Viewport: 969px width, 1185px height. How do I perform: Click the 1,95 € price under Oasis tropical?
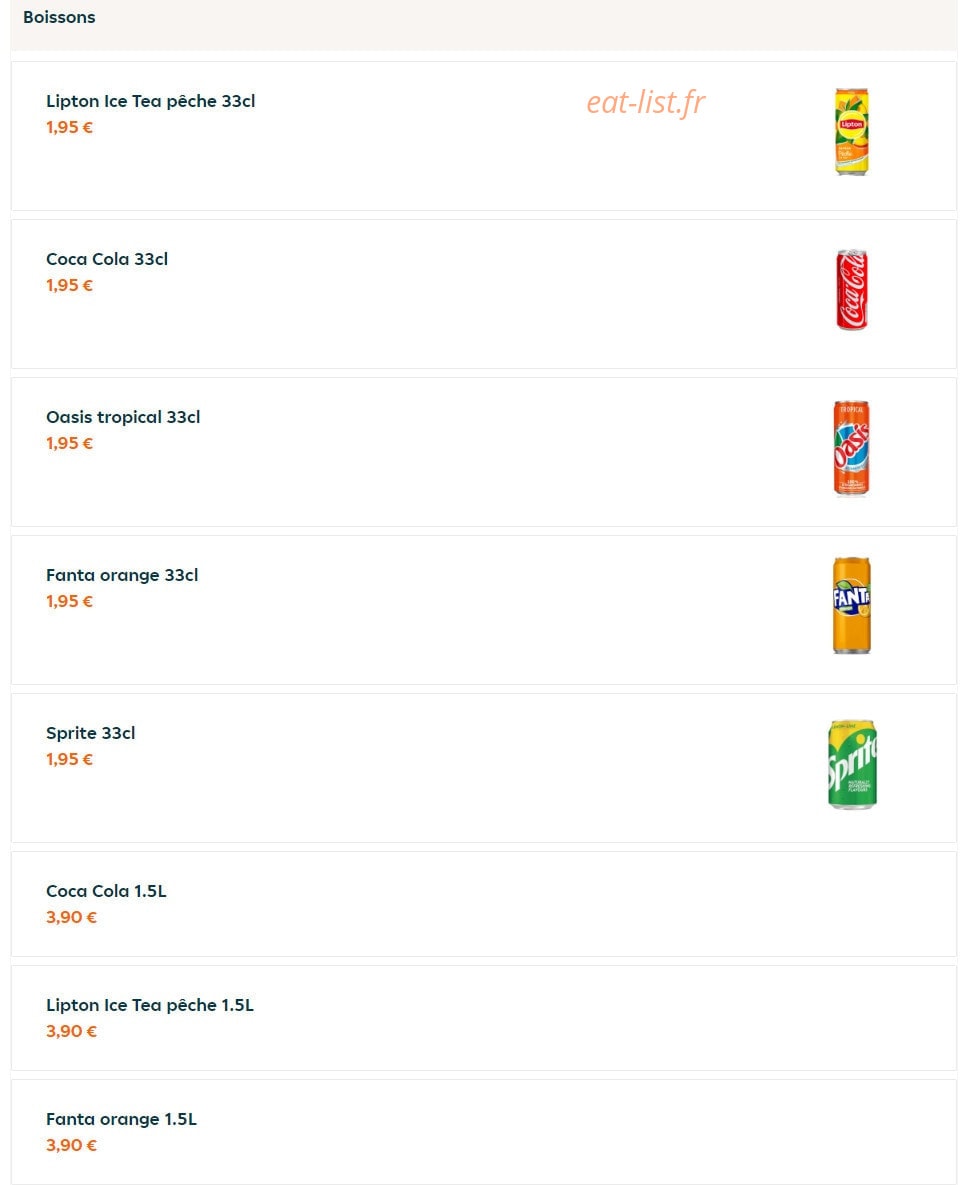pyautogui.click(x=70, y=443)
